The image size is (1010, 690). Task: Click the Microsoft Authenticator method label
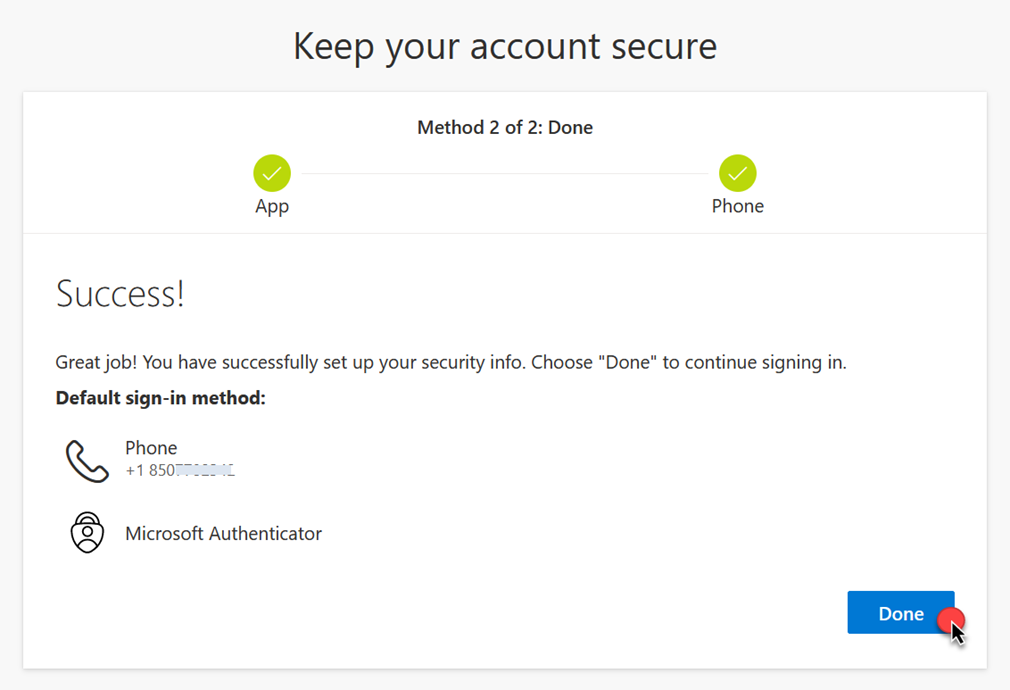(x=223, y=534)
